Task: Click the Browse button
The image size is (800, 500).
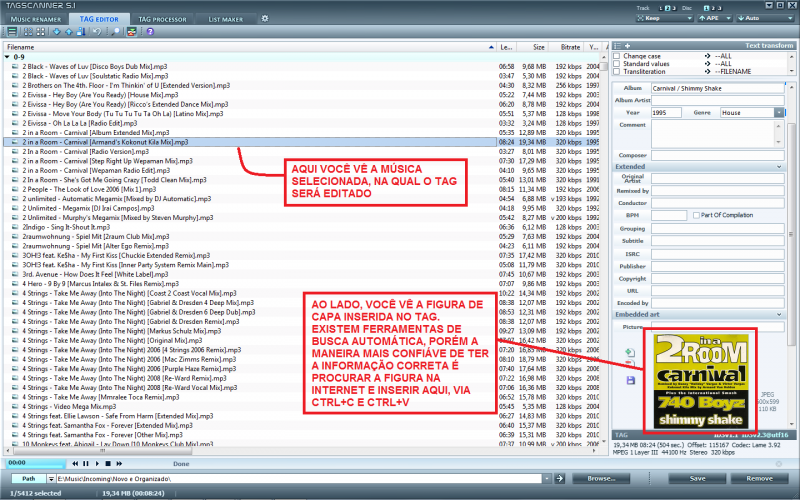Action: [601, 479]
